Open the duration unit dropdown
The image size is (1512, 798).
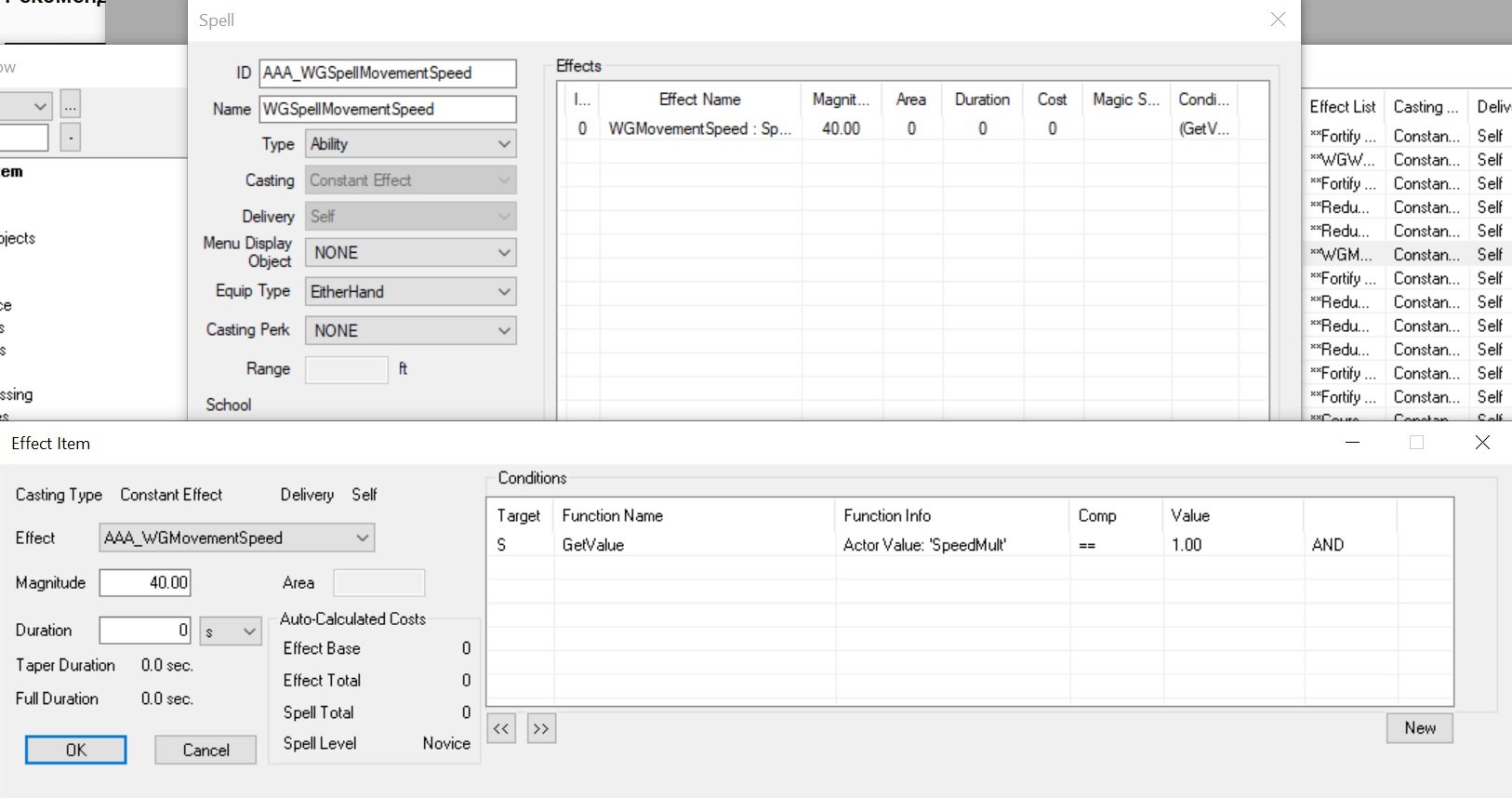pyautogui.click(x=231, y=632)
